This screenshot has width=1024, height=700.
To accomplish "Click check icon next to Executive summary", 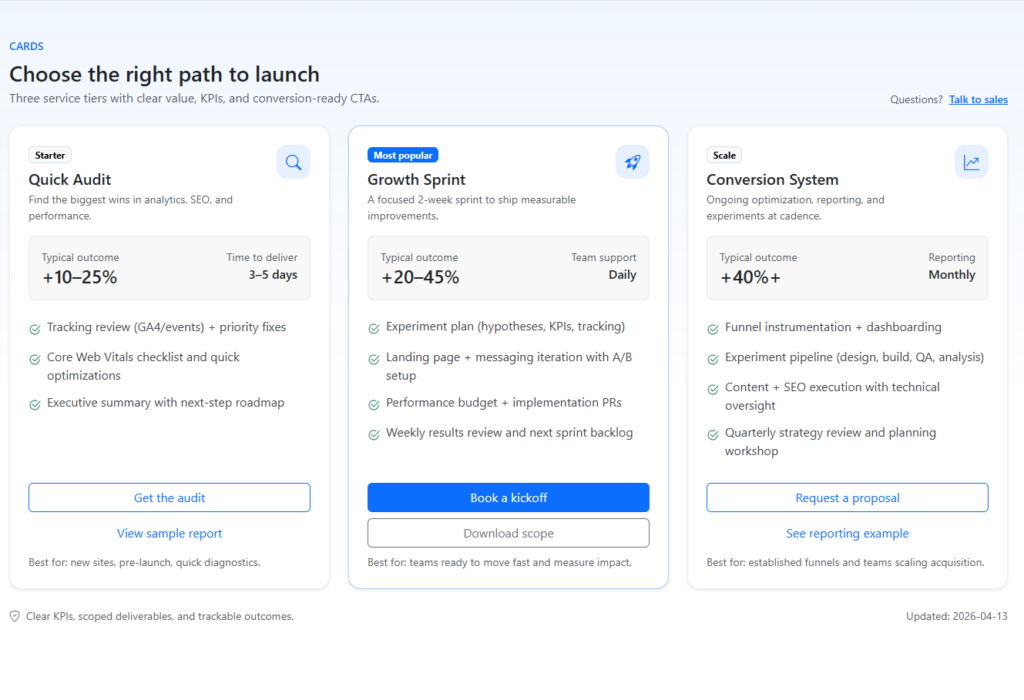I will pyautogui.click(x=35, y=404).
